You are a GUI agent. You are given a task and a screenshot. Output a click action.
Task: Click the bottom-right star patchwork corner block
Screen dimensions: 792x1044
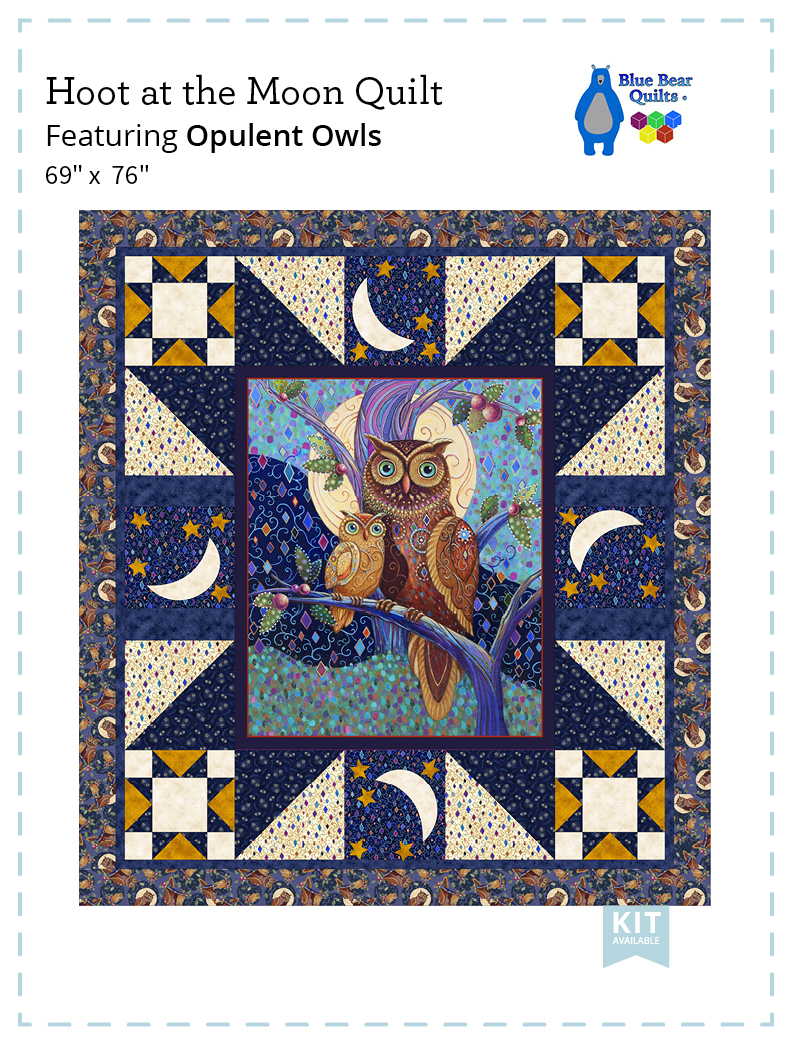pos(610,804)
